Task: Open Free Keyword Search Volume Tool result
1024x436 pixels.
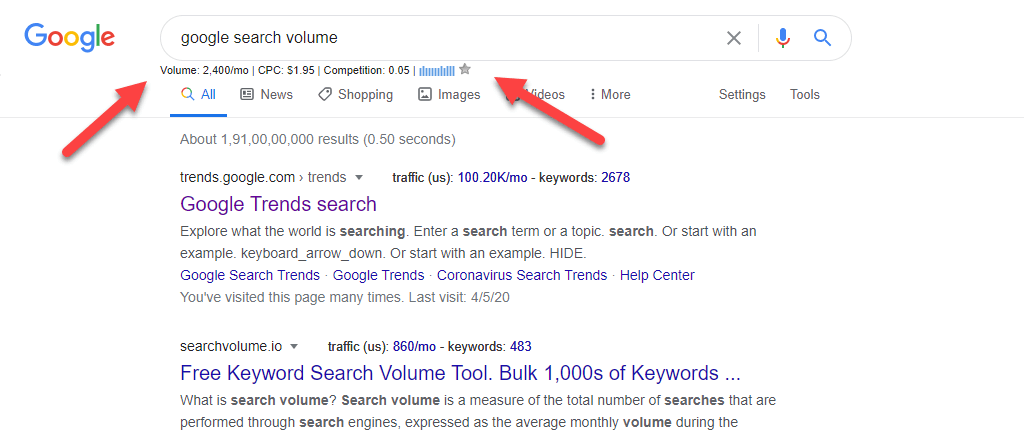Action: pyautogui.click(x=460, y=373)
